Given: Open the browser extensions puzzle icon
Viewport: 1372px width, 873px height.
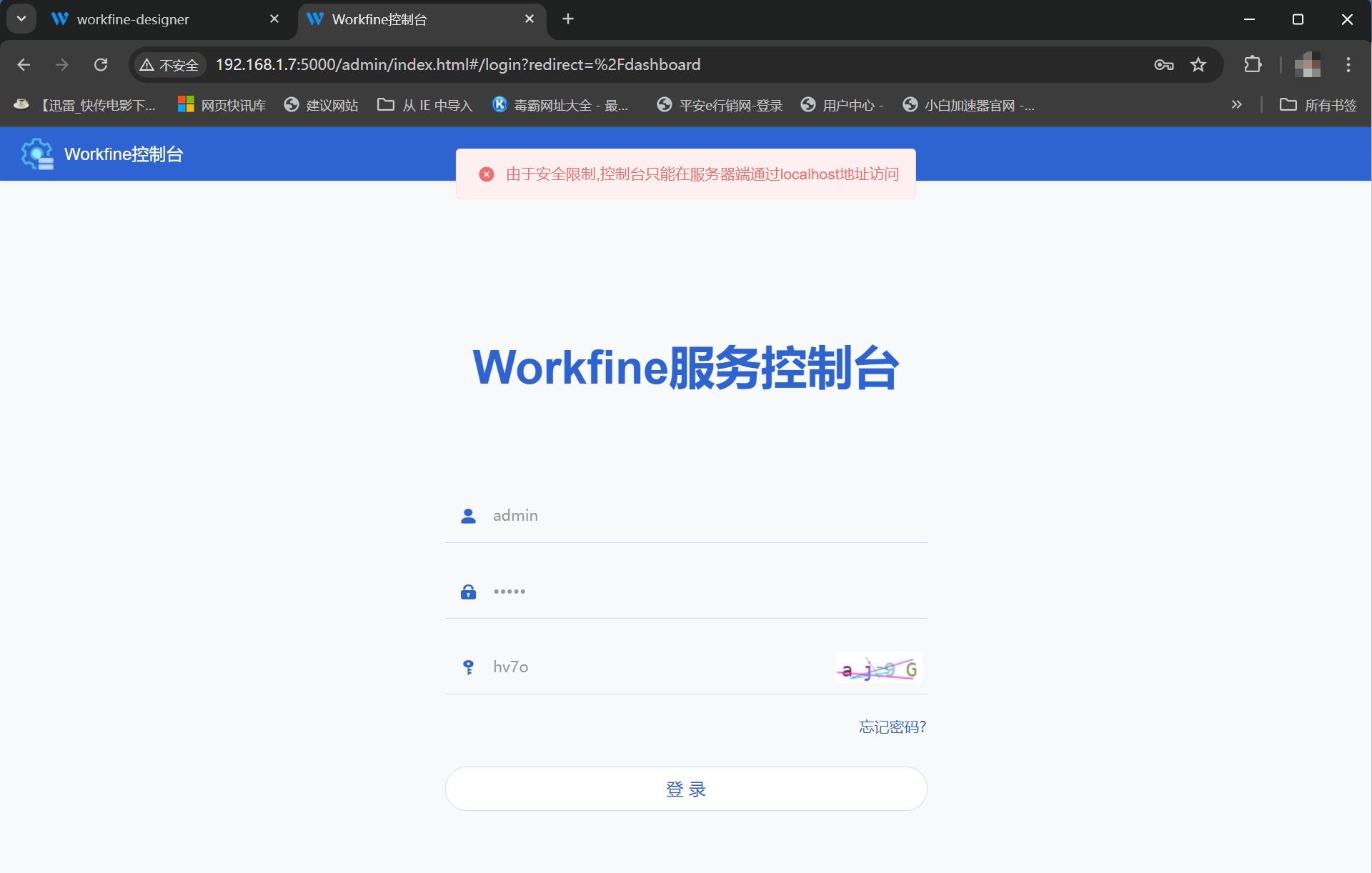Looking at the screenshot, I should pos(1252,65).
